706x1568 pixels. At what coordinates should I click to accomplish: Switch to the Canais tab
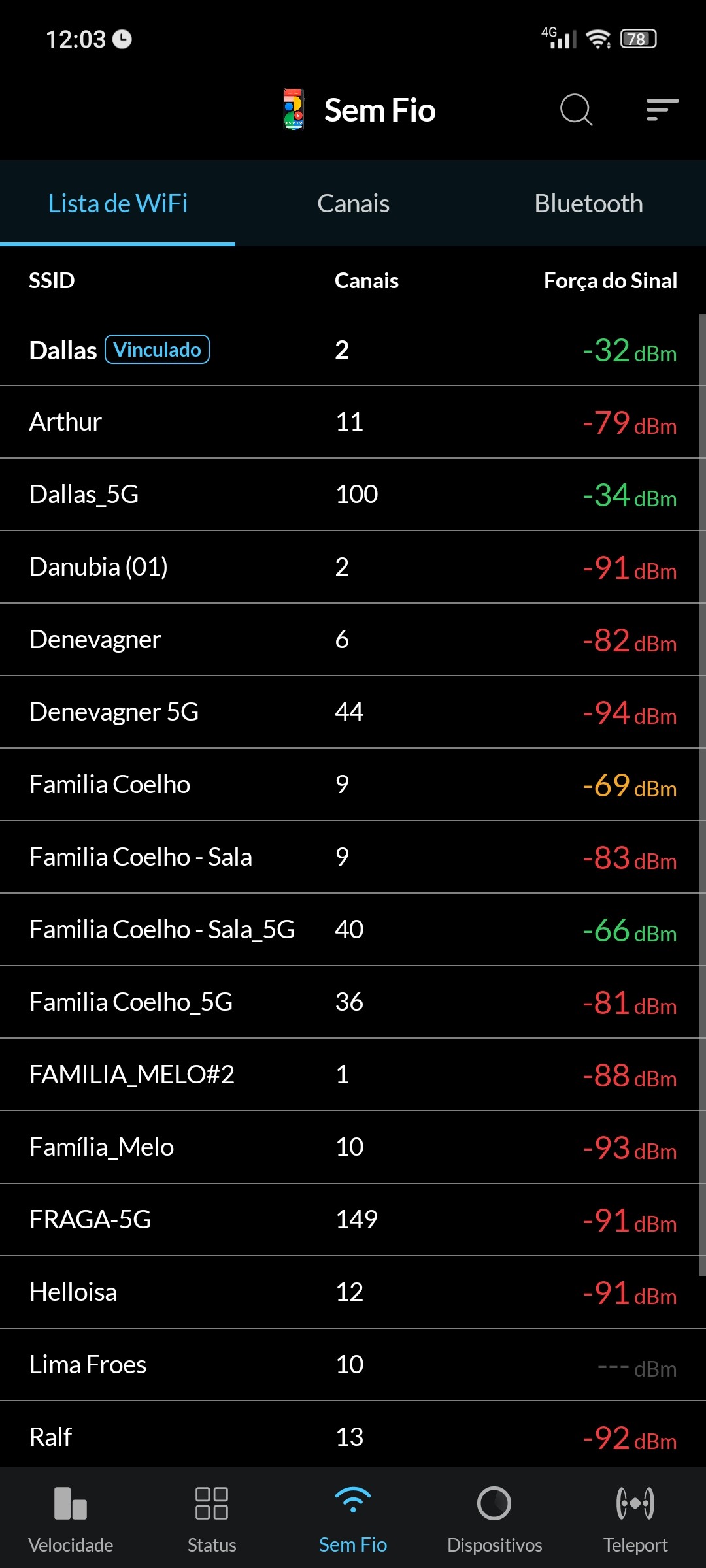coord(353,204)
